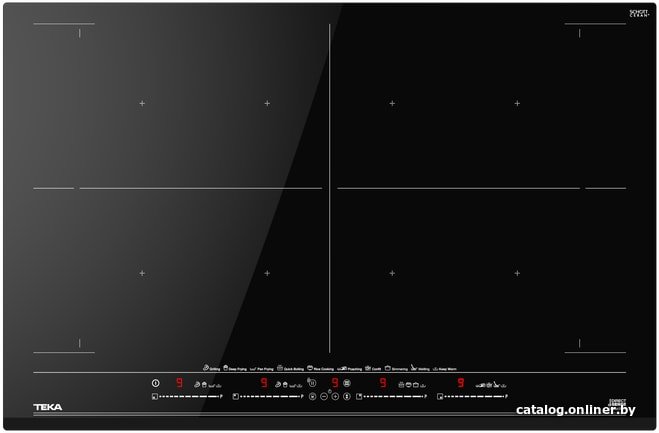The width and height of the screenshot is (659, 433).
Task: Tap the Keep Warm icon in the legend
Action: point(435,369)
